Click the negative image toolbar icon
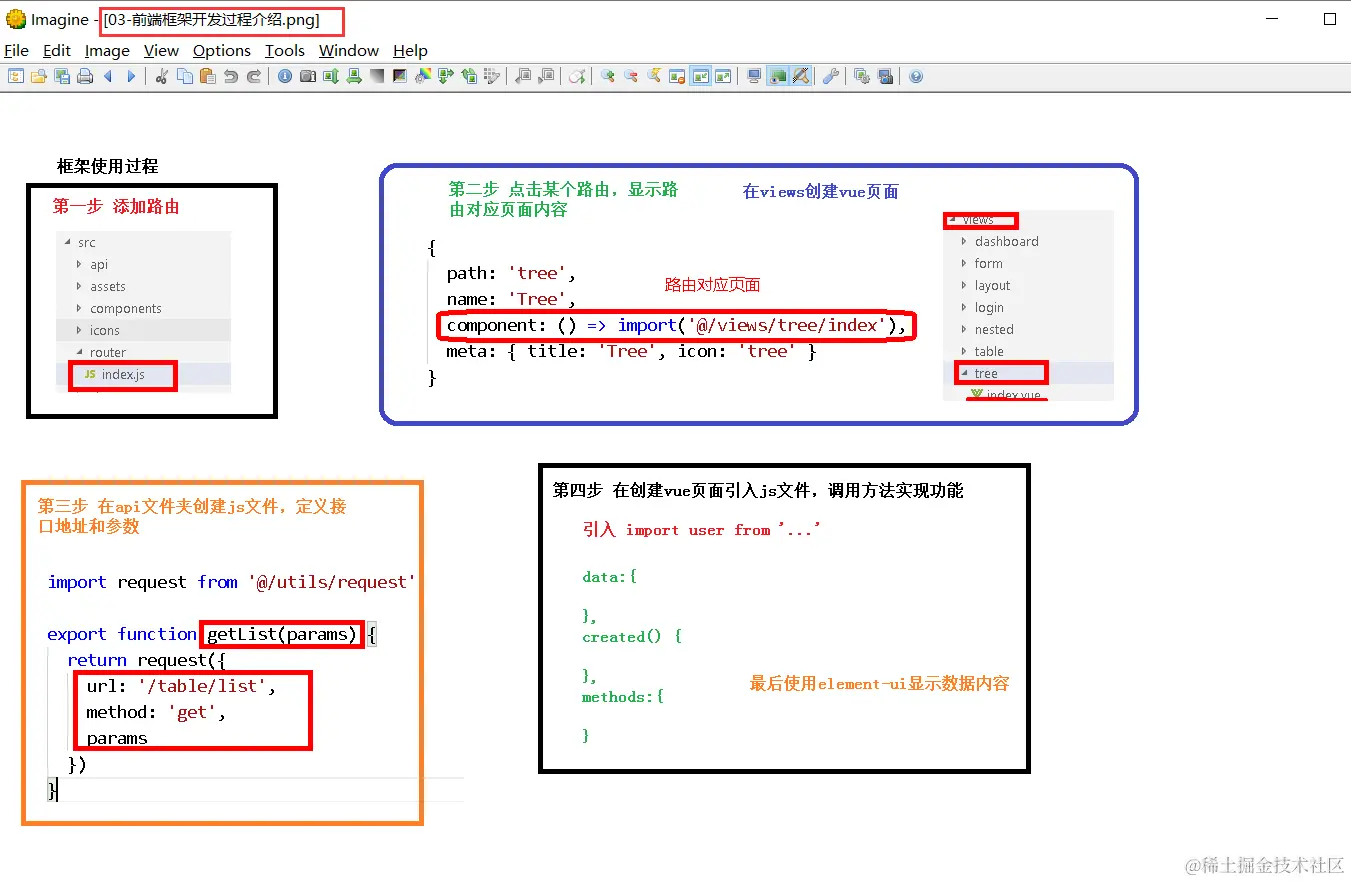 click(x=400, y=76)
